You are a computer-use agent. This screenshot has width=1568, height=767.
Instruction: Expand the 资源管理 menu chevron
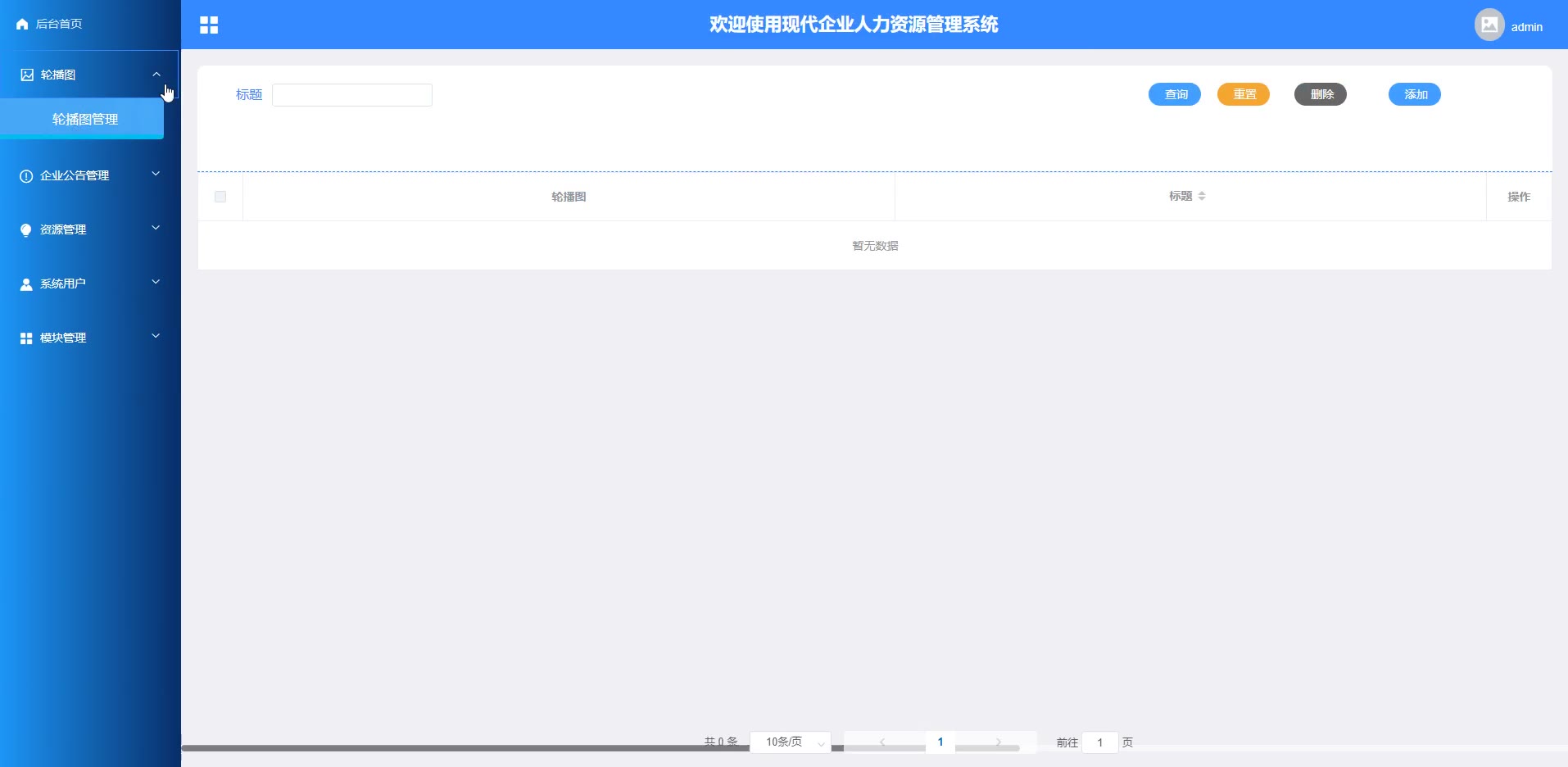click(x=156, y=228)
